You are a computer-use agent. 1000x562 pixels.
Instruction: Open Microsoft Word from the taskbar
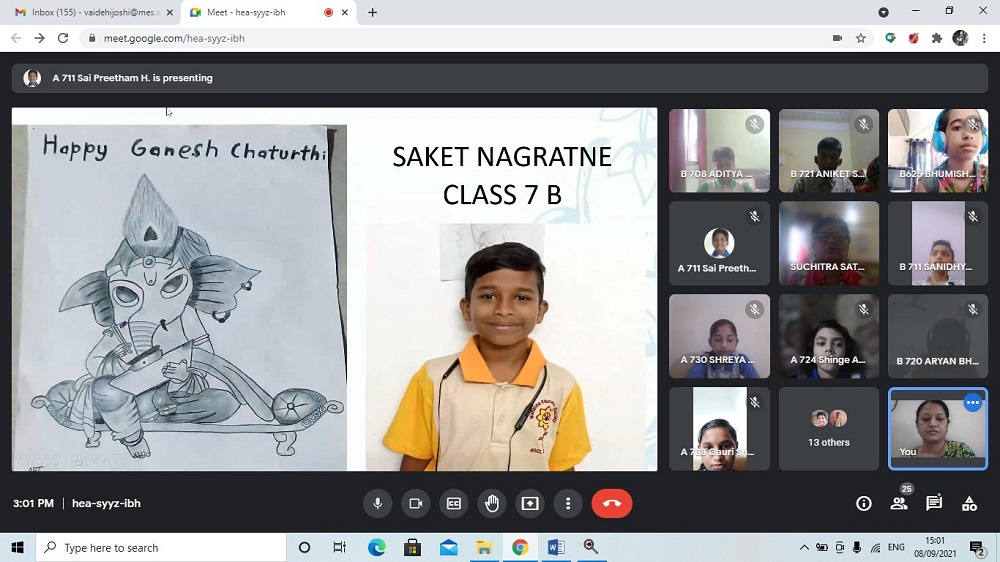pyautogui.click(x=555, y=547)
